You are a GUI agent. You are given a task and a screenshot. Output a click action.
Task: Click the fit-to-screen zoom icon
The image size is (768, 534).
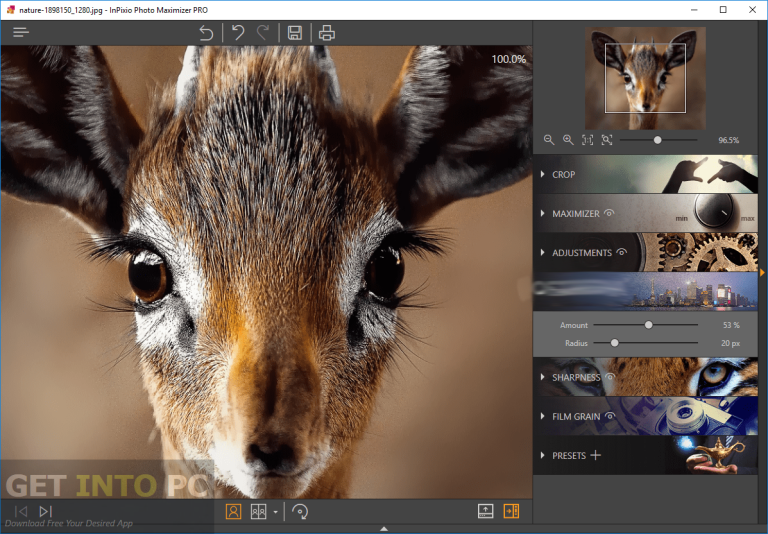[x=606, y=140]
